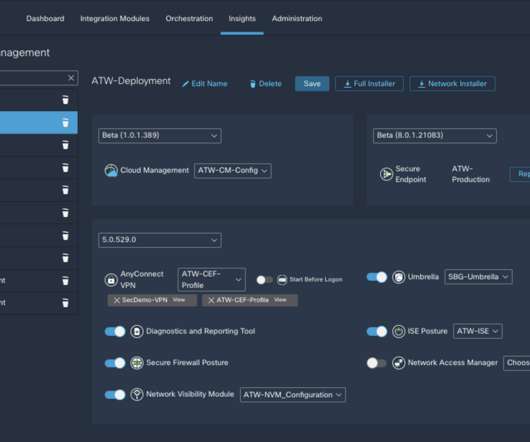This screenshot has width=530, height=442.
Task: Click the AnyConnect VPN lock icon
Action: [x=111, y=280]
